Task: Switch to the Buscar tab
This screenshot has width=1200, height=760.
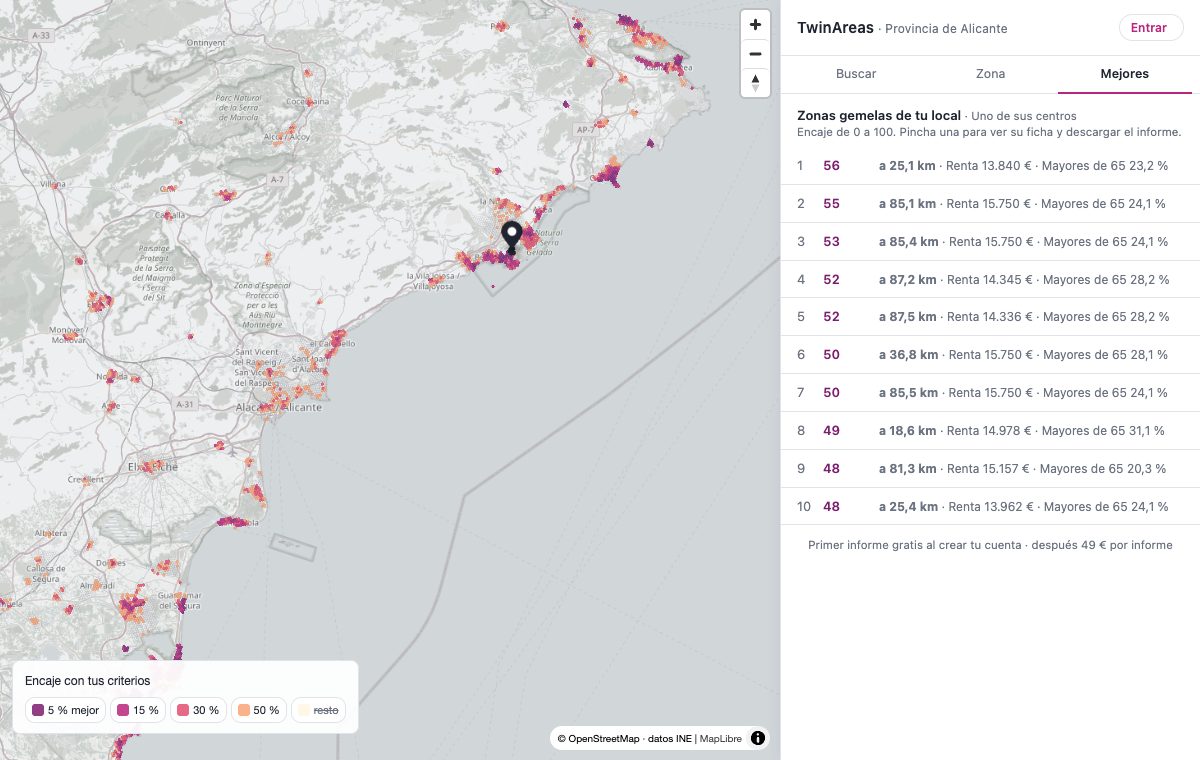Action: [x=856, y=74]
